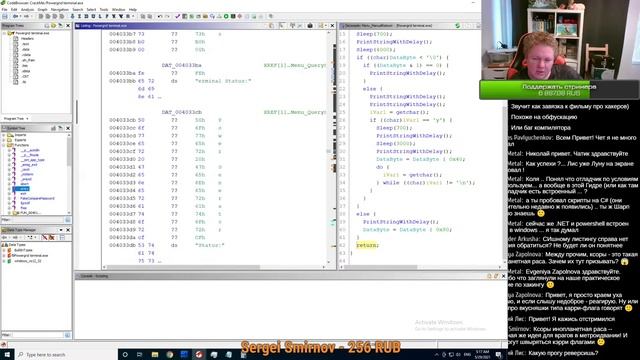This screenshot has width=640, height=360.
Task: Jump to the next data (D icon)
Action: (x=86, y=16)
